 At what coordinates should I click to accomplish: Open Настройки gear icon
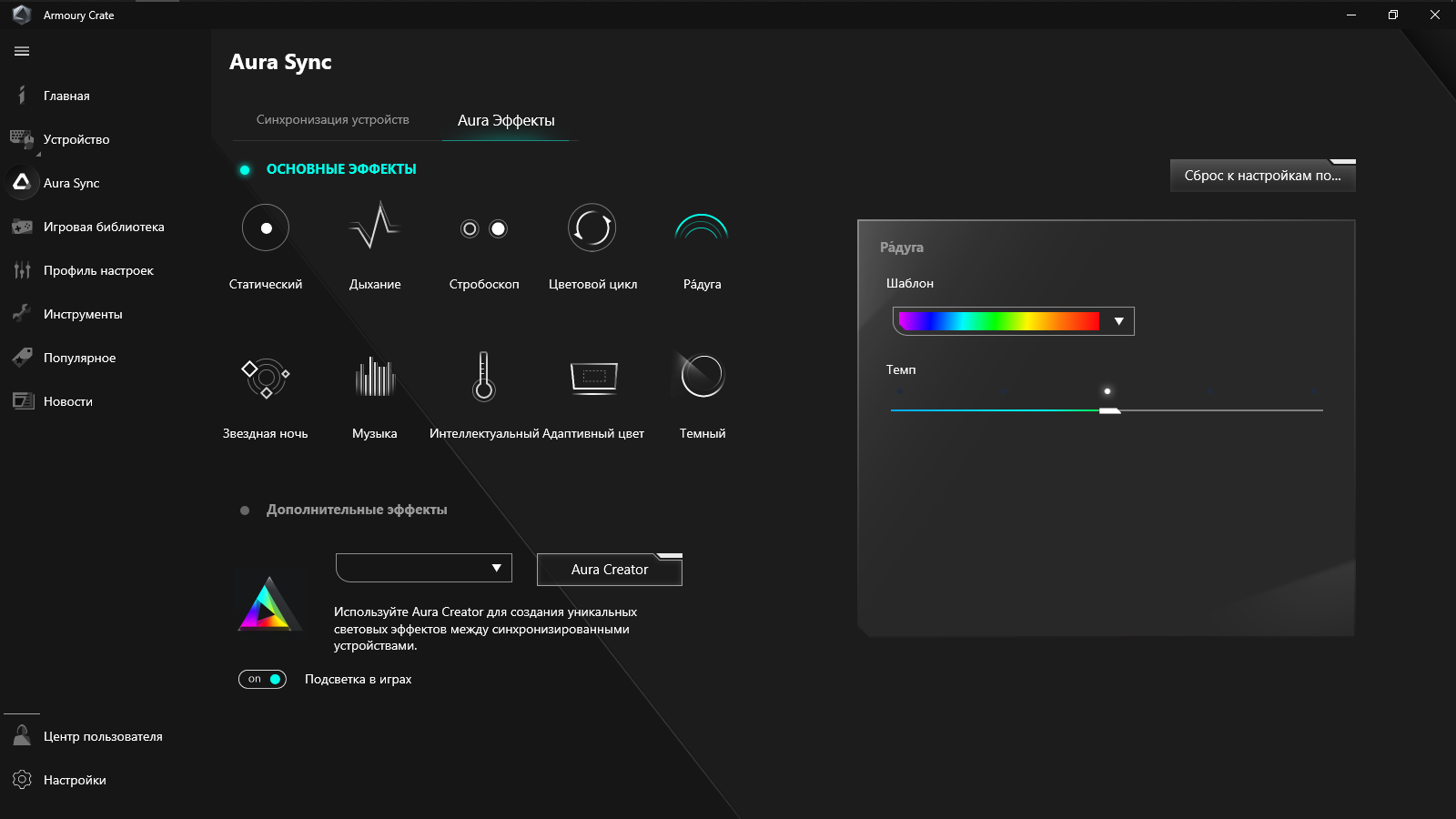click(x=22, y=780)
